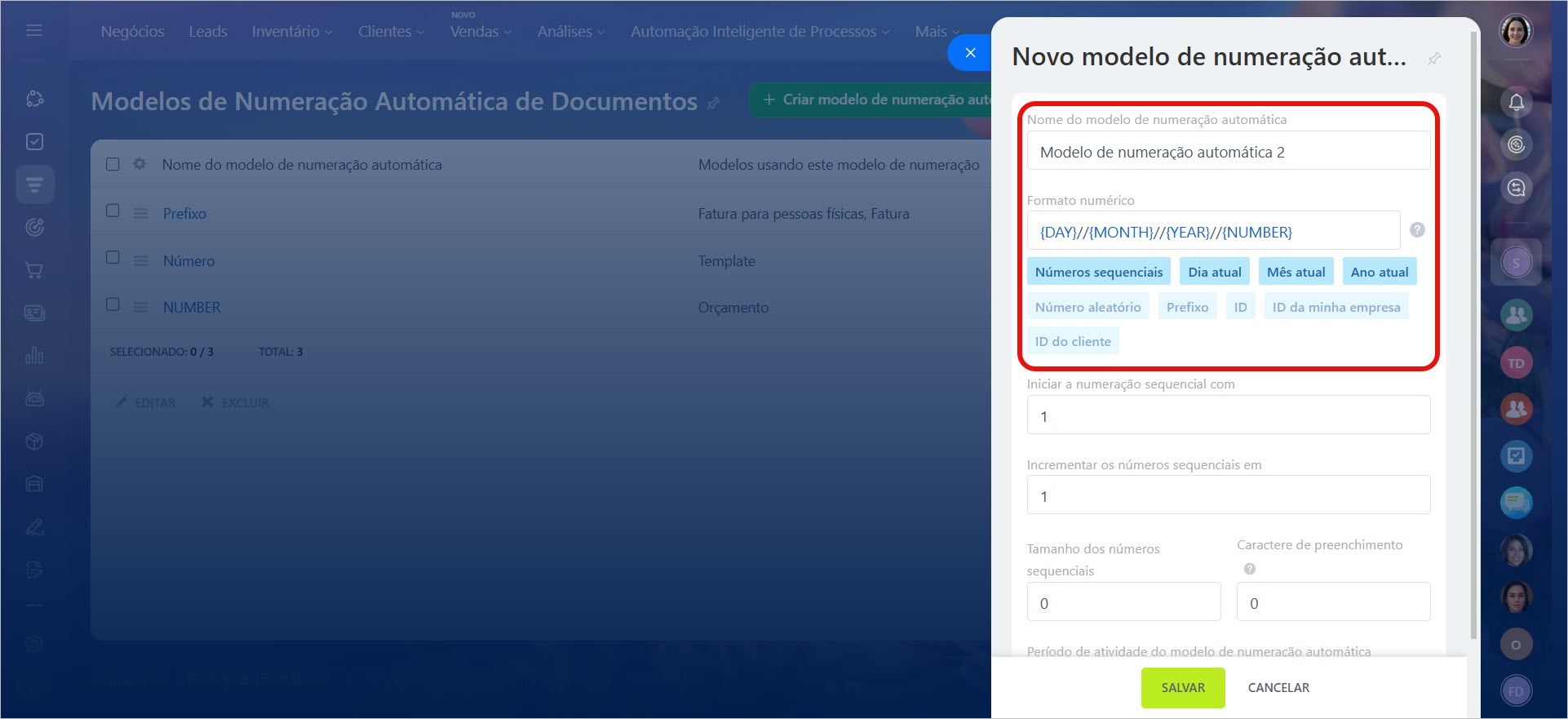
Task: Click the SALVAR button
Action: pos(1182,688)
